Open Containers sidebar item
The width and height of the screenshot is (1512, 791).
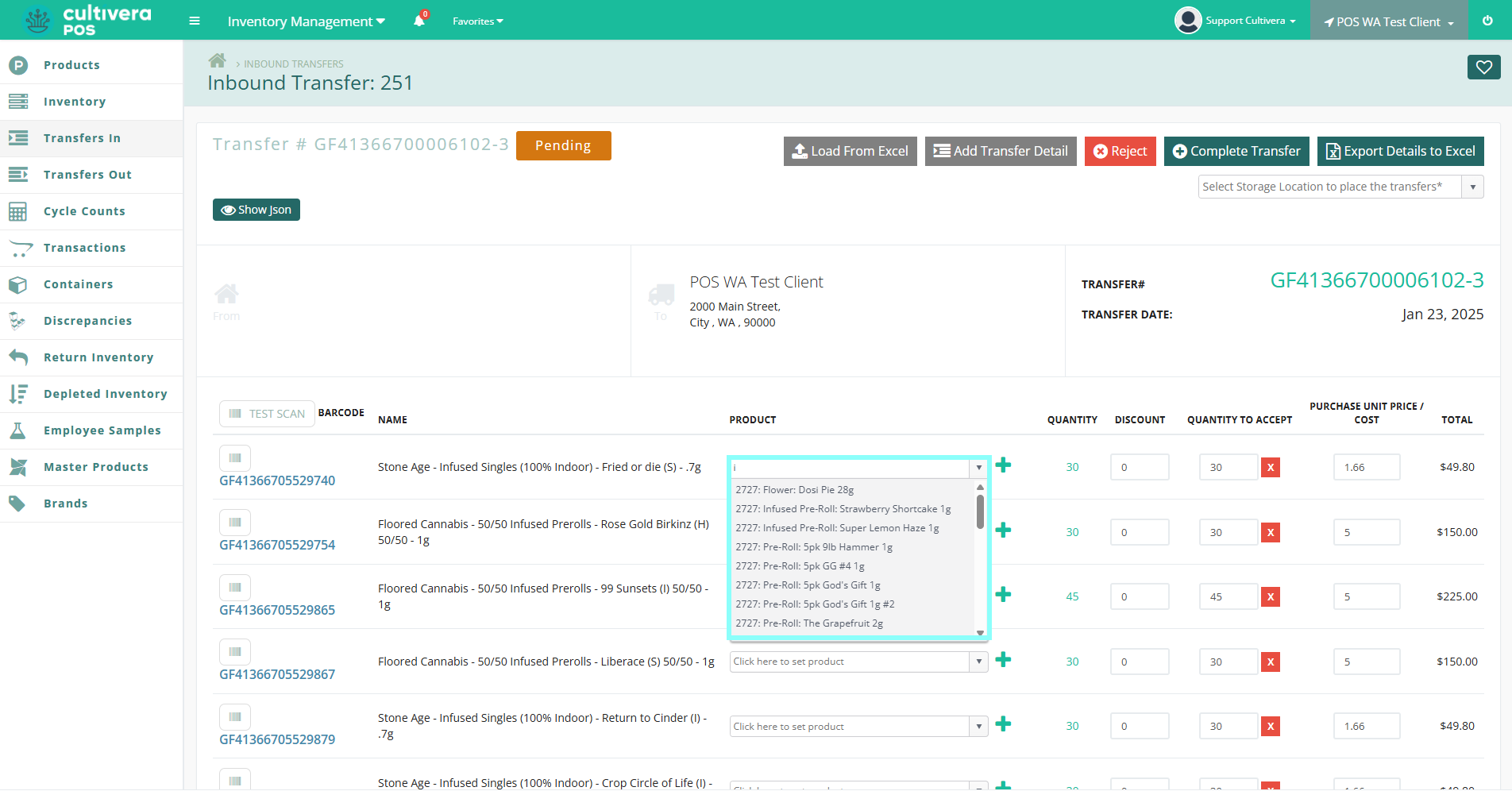point(91,284)
